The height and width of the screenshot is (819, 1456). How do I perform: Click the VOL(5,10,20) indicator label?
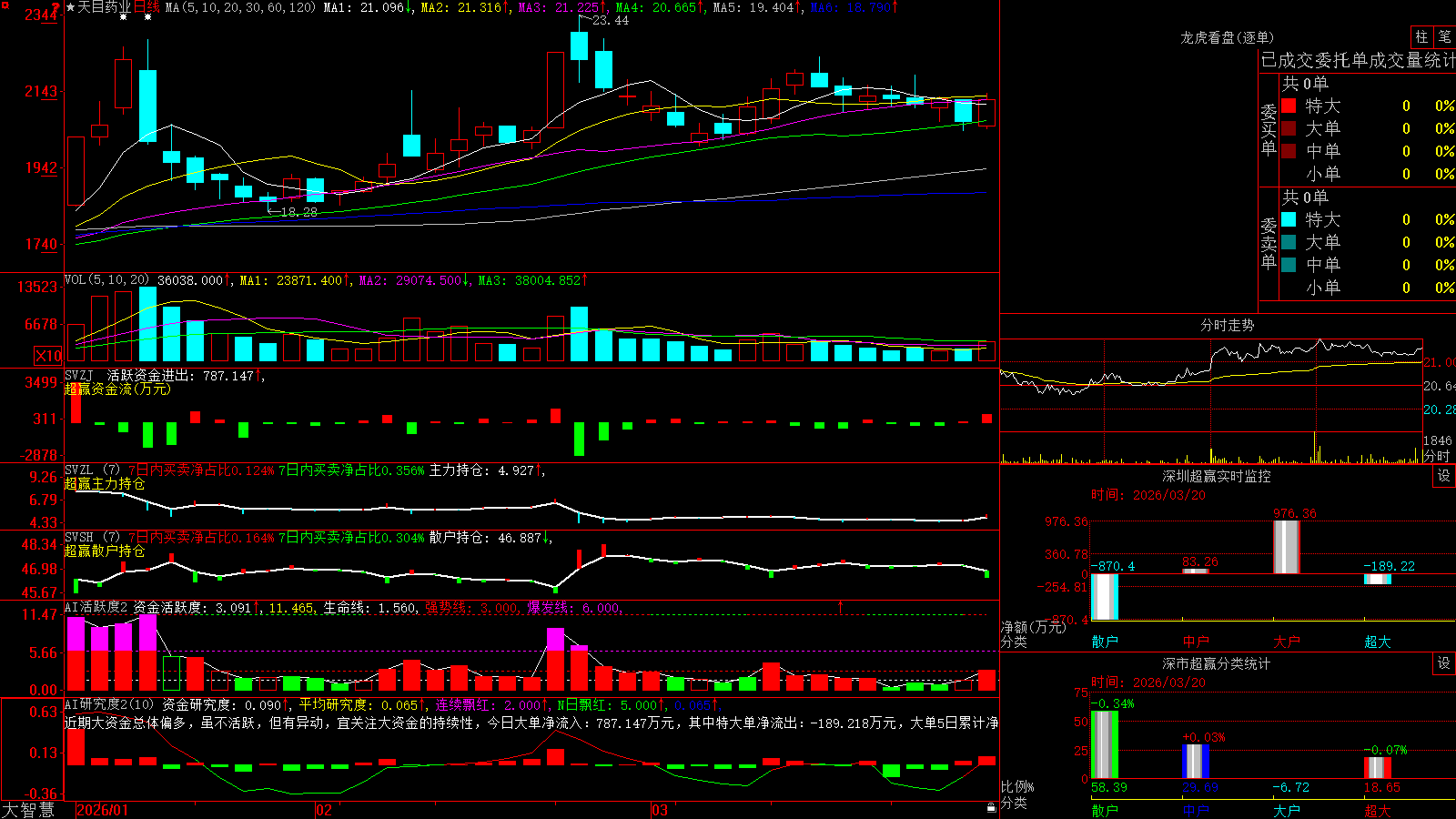pyautogui.click(x=107, y=280)
